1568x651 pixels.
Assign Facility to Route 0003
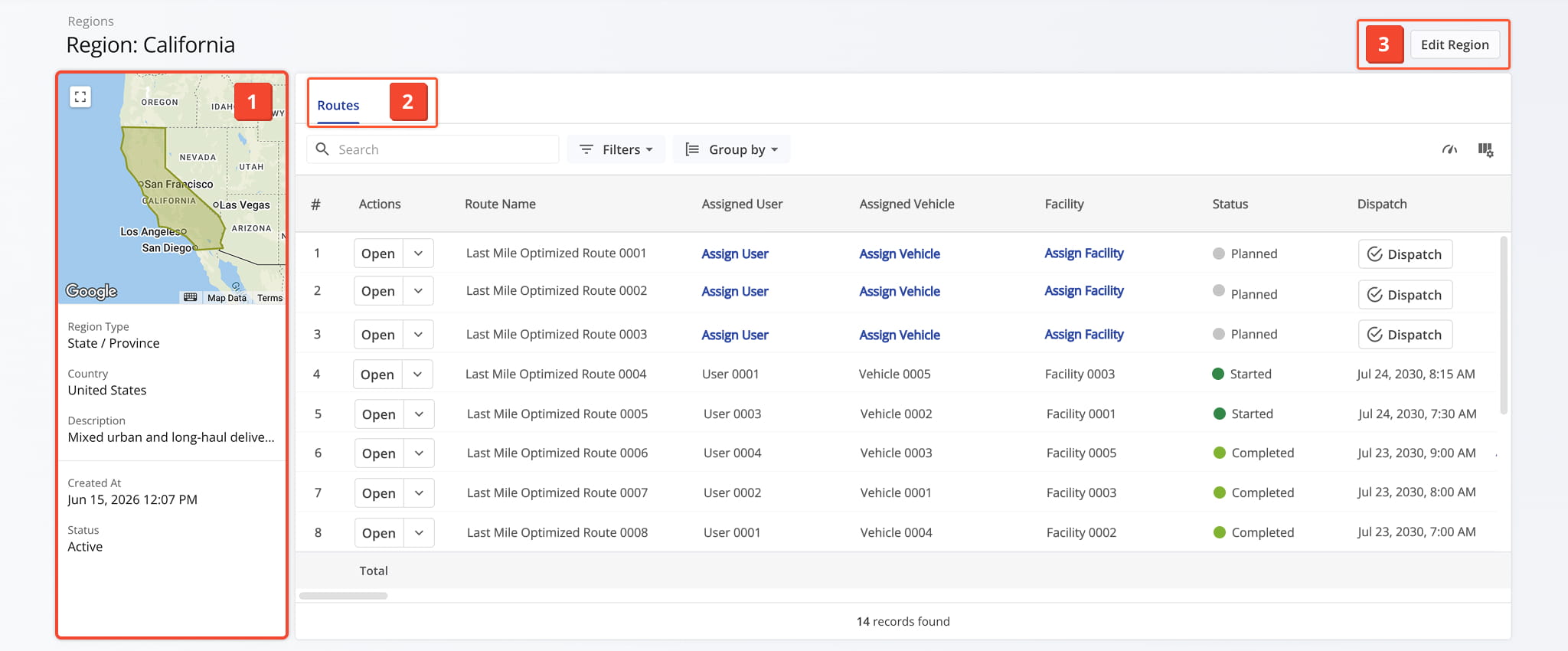pos(1084,335)
